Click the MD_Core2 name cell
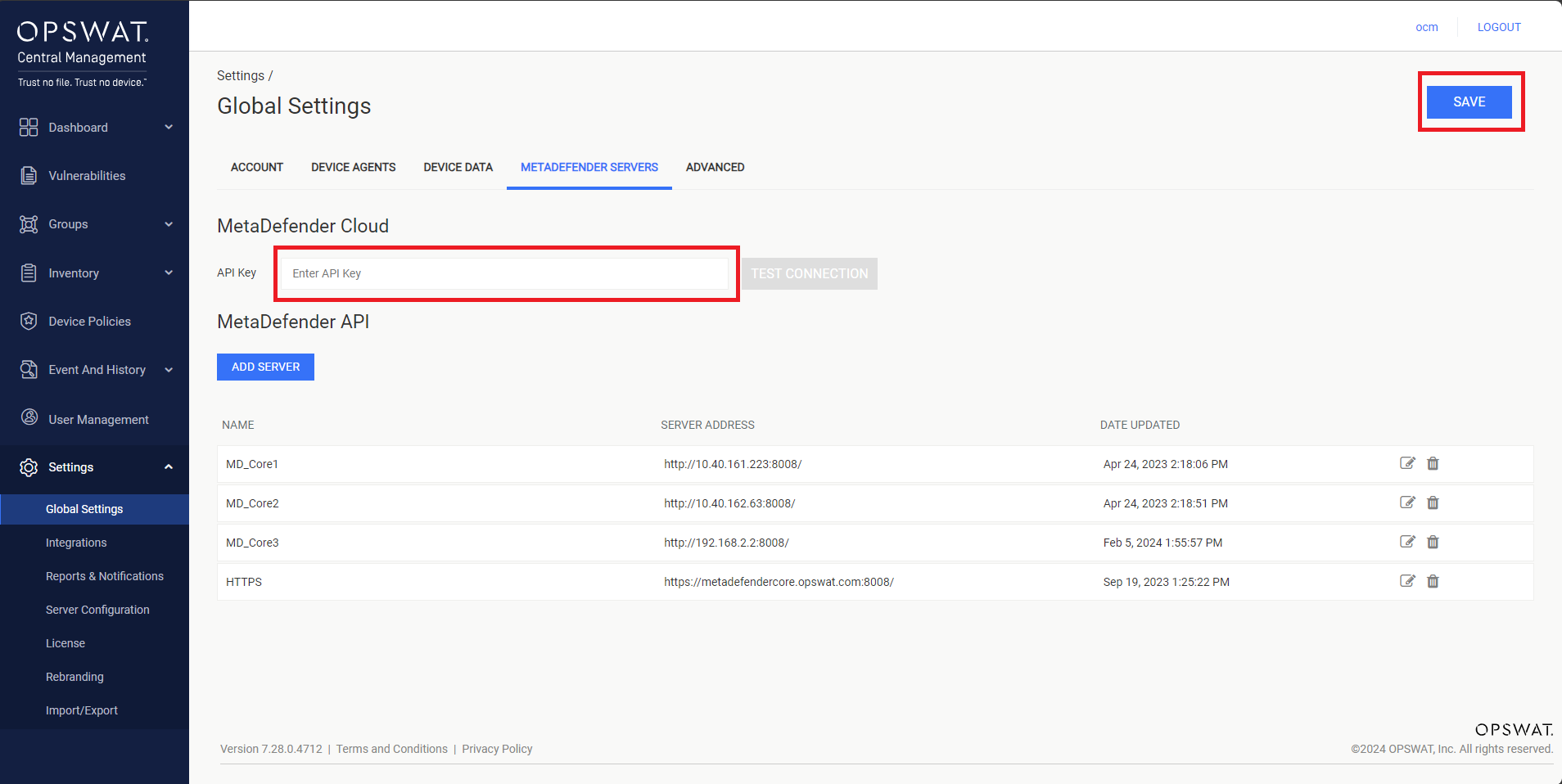 point(252,503)
